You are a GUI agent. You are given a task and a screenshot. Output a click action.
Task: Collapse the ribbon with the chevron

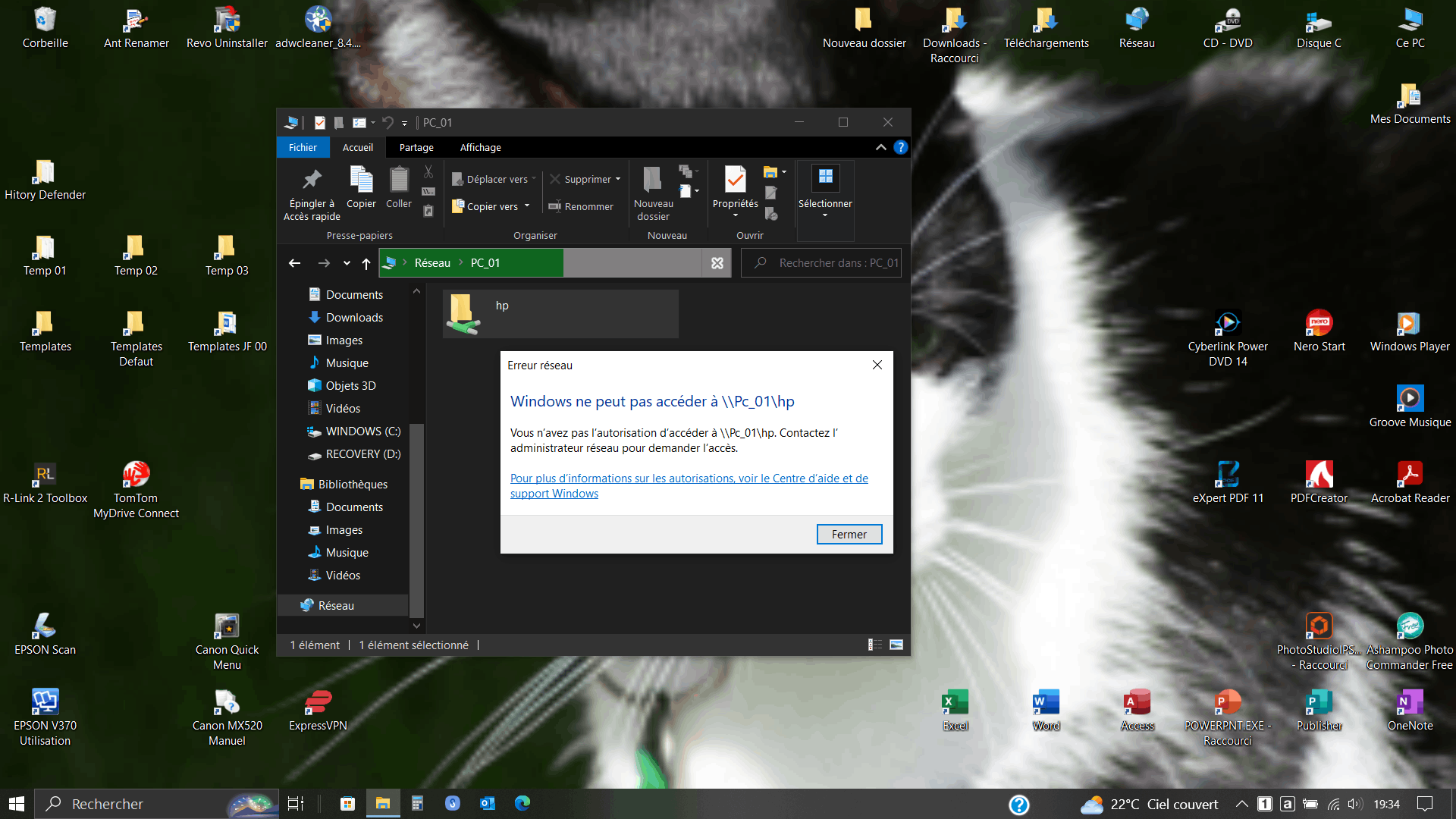(880, 147)
